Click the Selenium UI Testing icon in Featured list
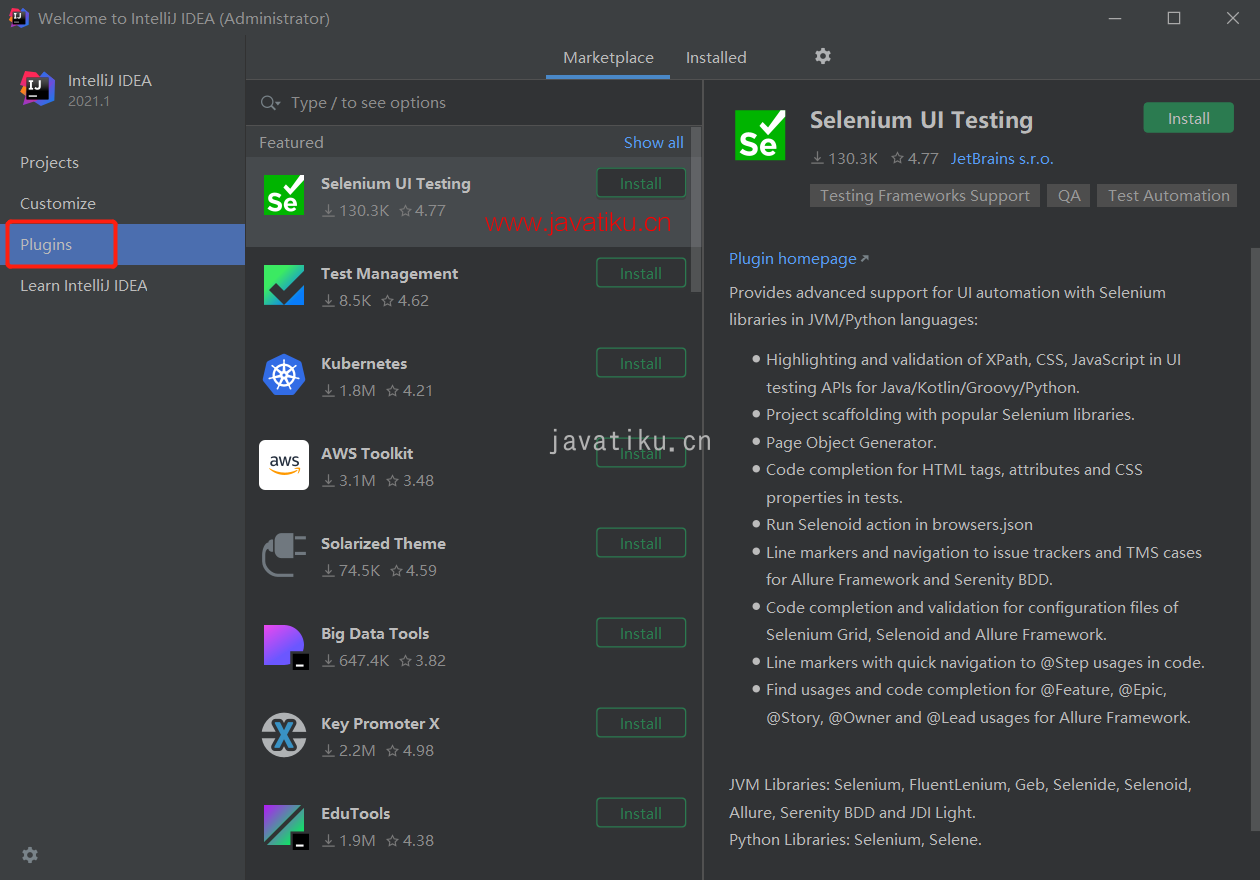Image resolution: width=1260 pixels, height=880 pixels. (x=284, y=195)
